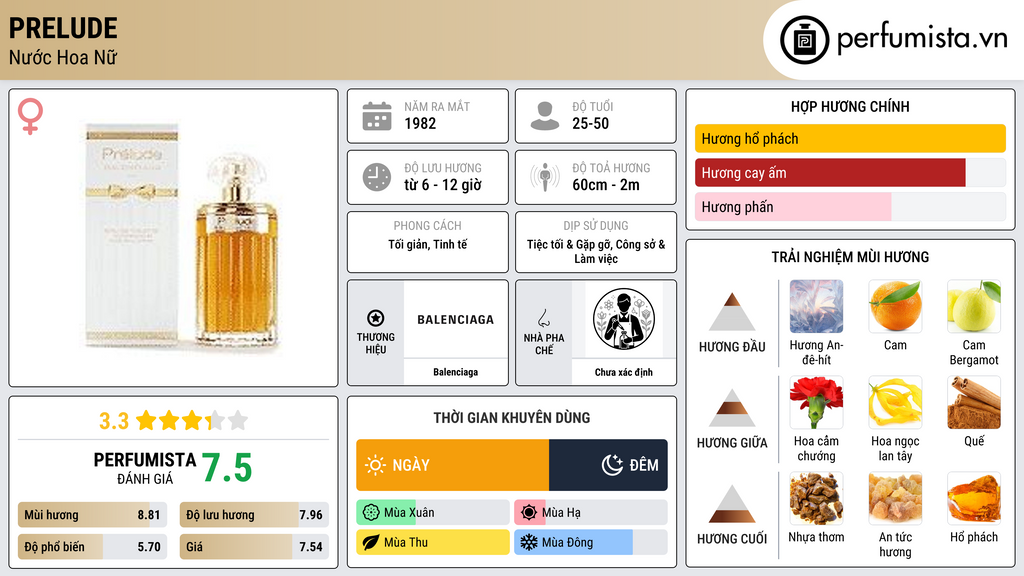Image resolution: width=1024 pixels, height=576 pixels.
Task: Select the Ngày sun section
Action: [453, 465]
